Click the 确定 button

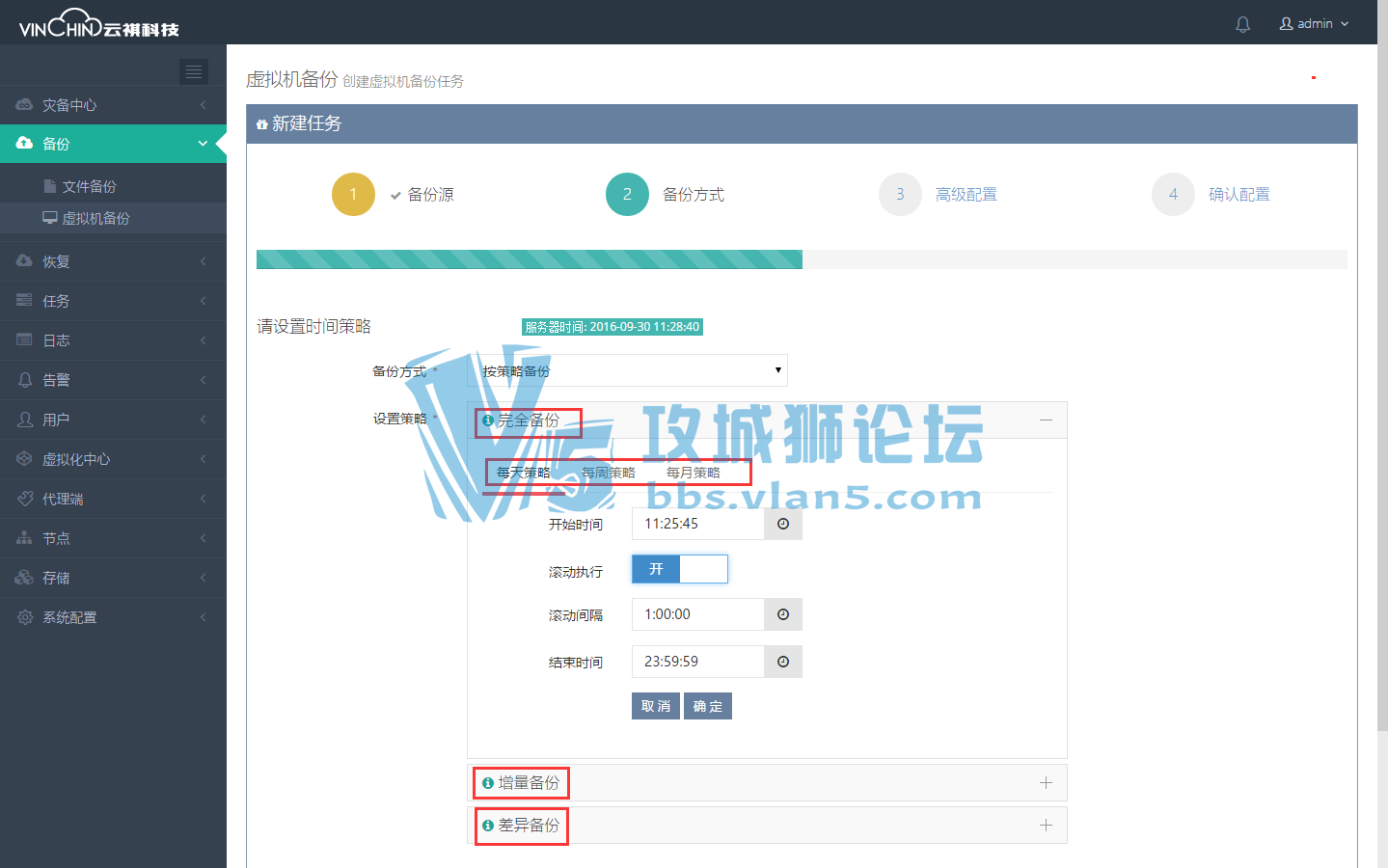[x=708, y=706]
